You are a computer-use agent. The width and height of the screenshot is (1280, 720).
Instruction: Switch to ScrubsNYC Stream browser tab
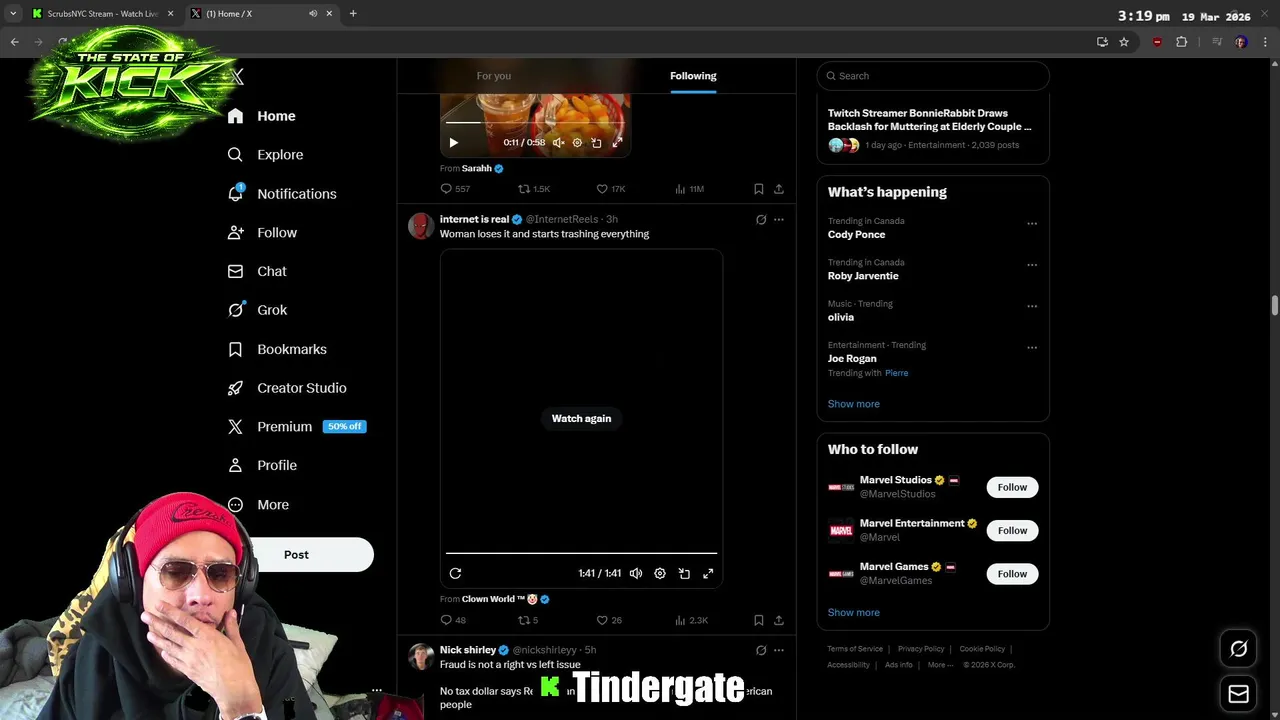pos(102,14)
